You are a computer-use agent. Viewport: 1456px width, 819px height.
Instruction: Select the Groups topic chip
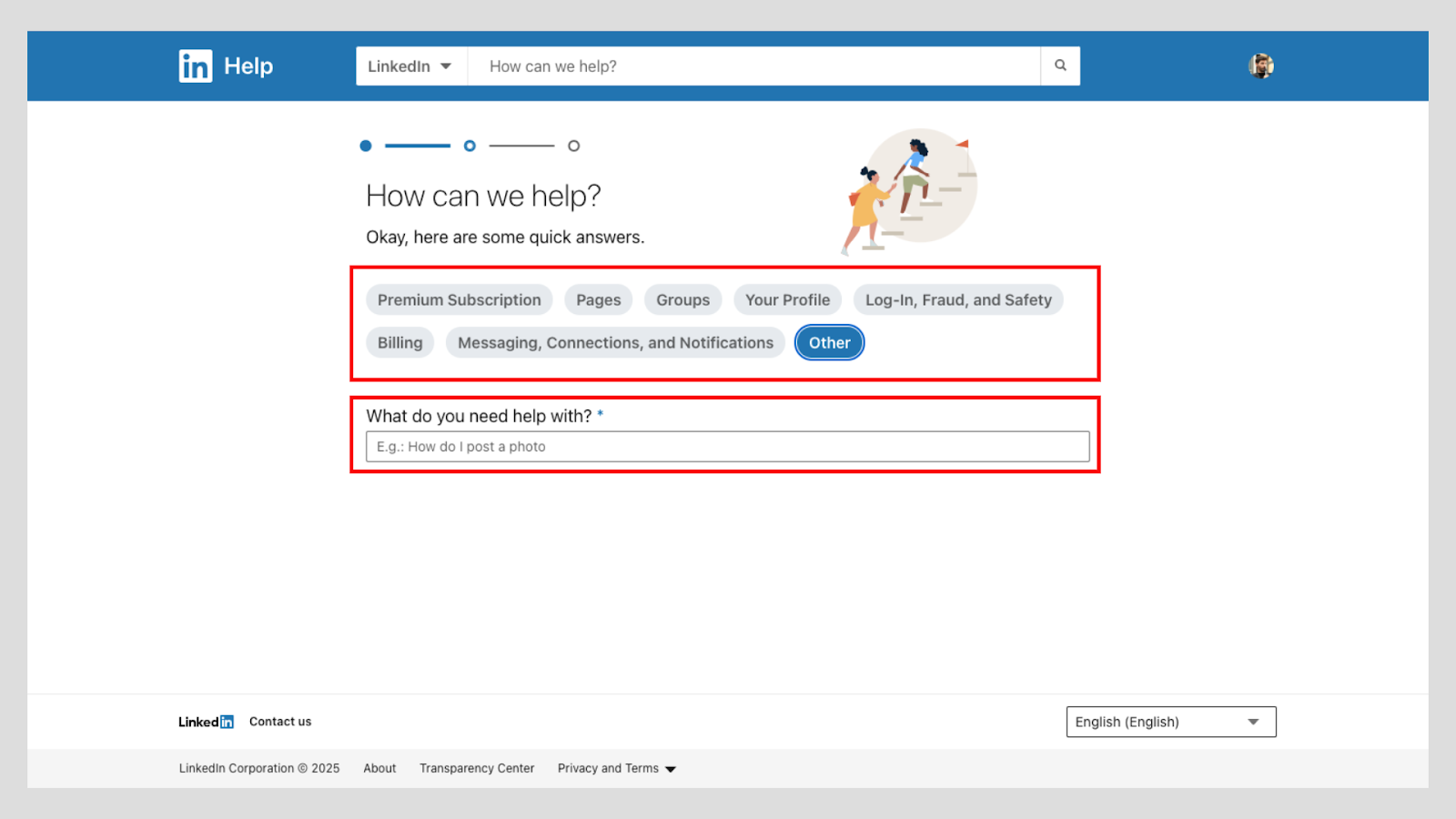point(683,299)
